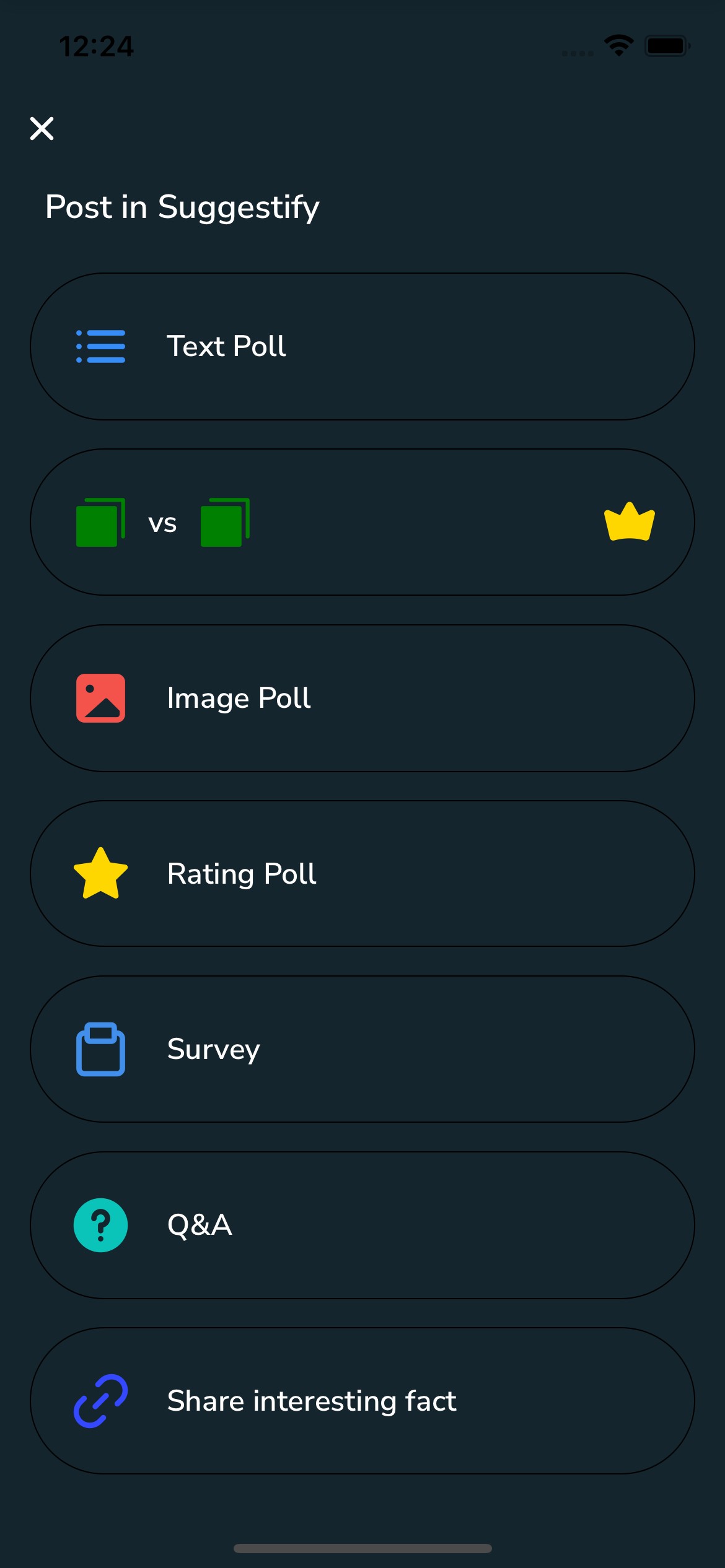This screenshot has width=725, height=1568.
Task: Click the blue chain link icon
Action: coord(100,1401)
